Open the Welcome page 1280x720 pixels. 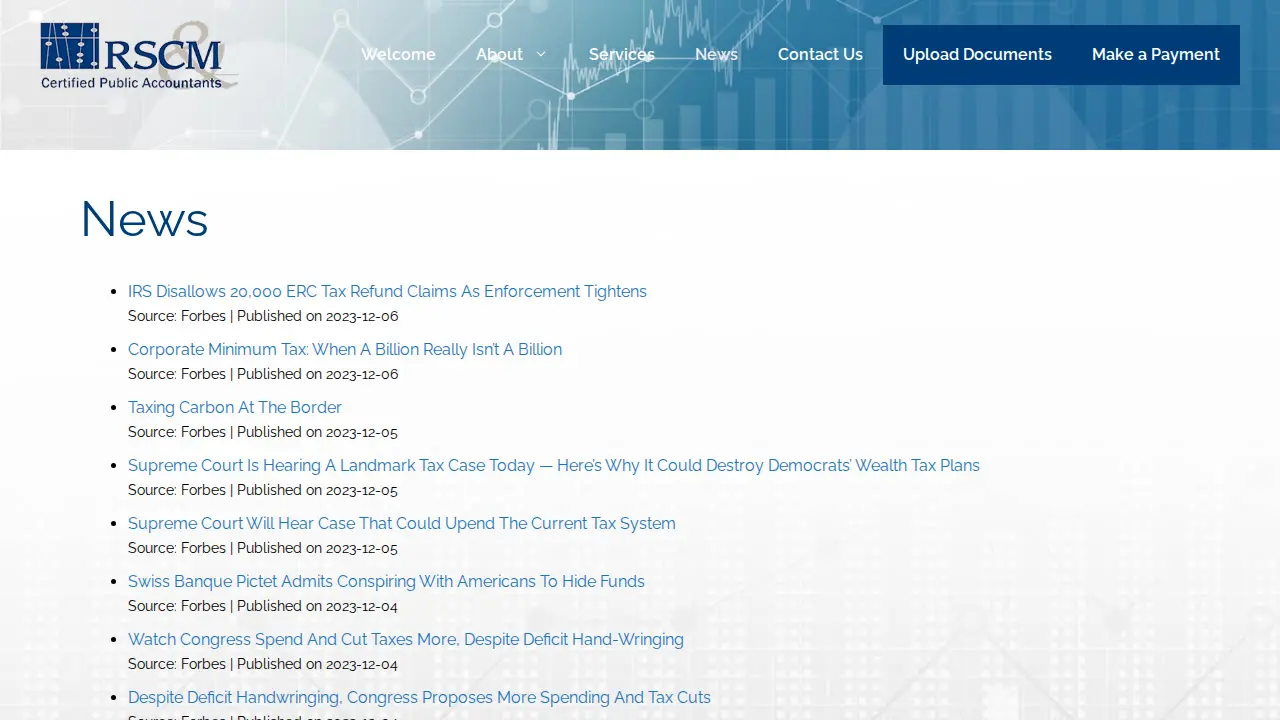click(x=398, y=55)
